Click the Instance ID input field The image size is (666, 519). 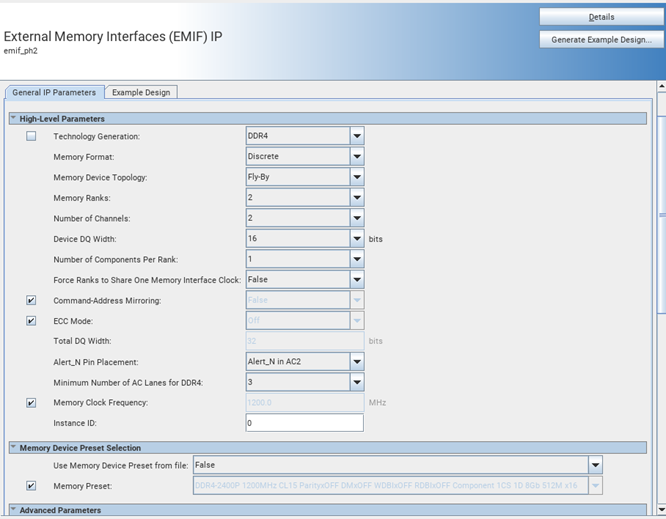coord(304,423)
